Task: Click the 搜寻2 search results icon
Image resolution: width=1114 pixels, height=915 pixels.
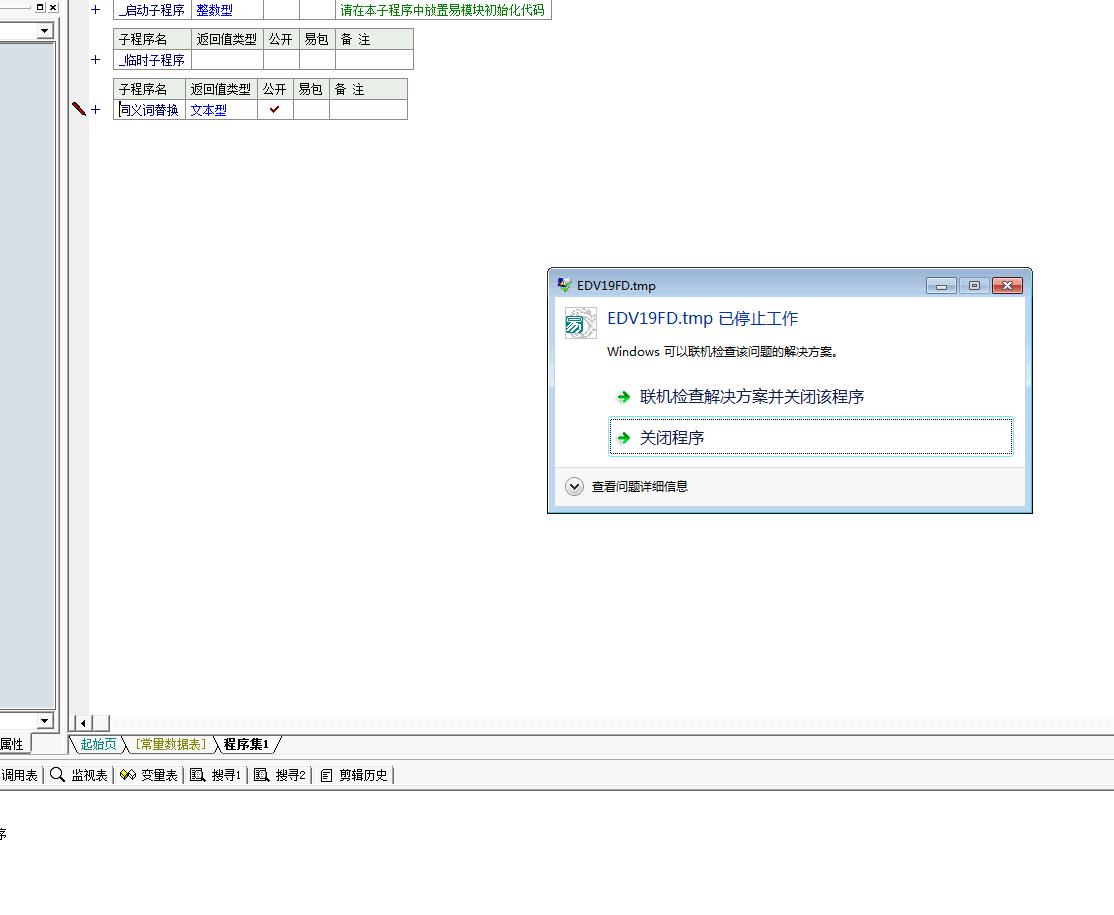Action: (262, 775)
